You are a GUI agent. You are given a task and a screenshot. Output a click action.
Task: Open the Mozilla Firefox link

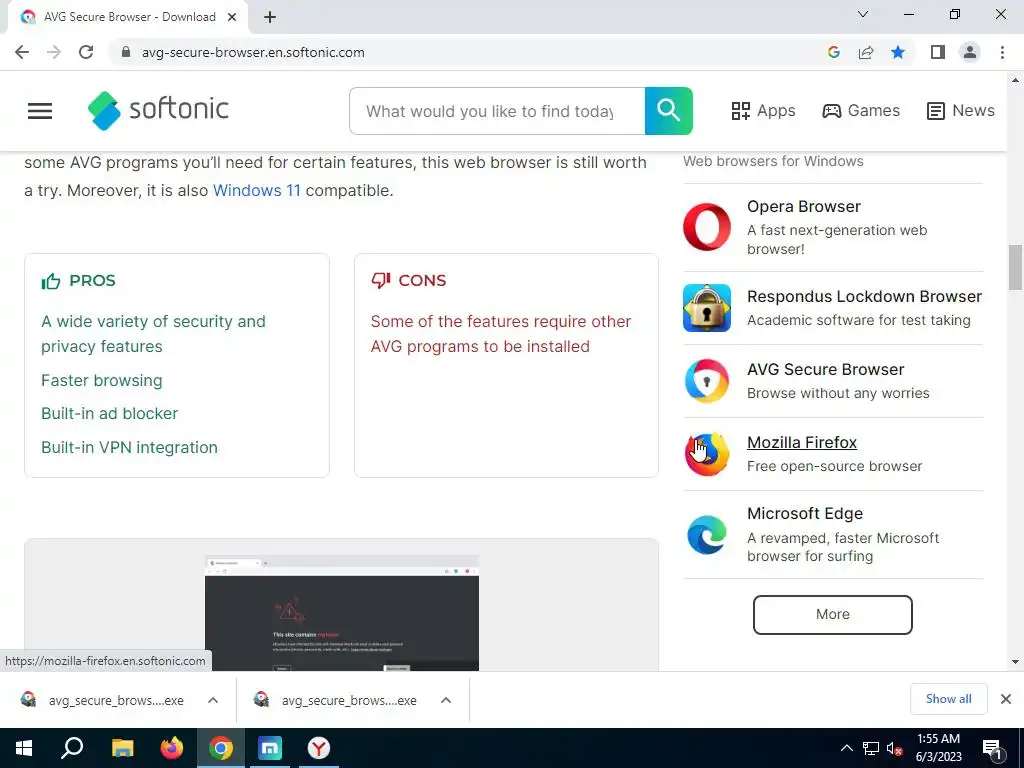[801, 442]
